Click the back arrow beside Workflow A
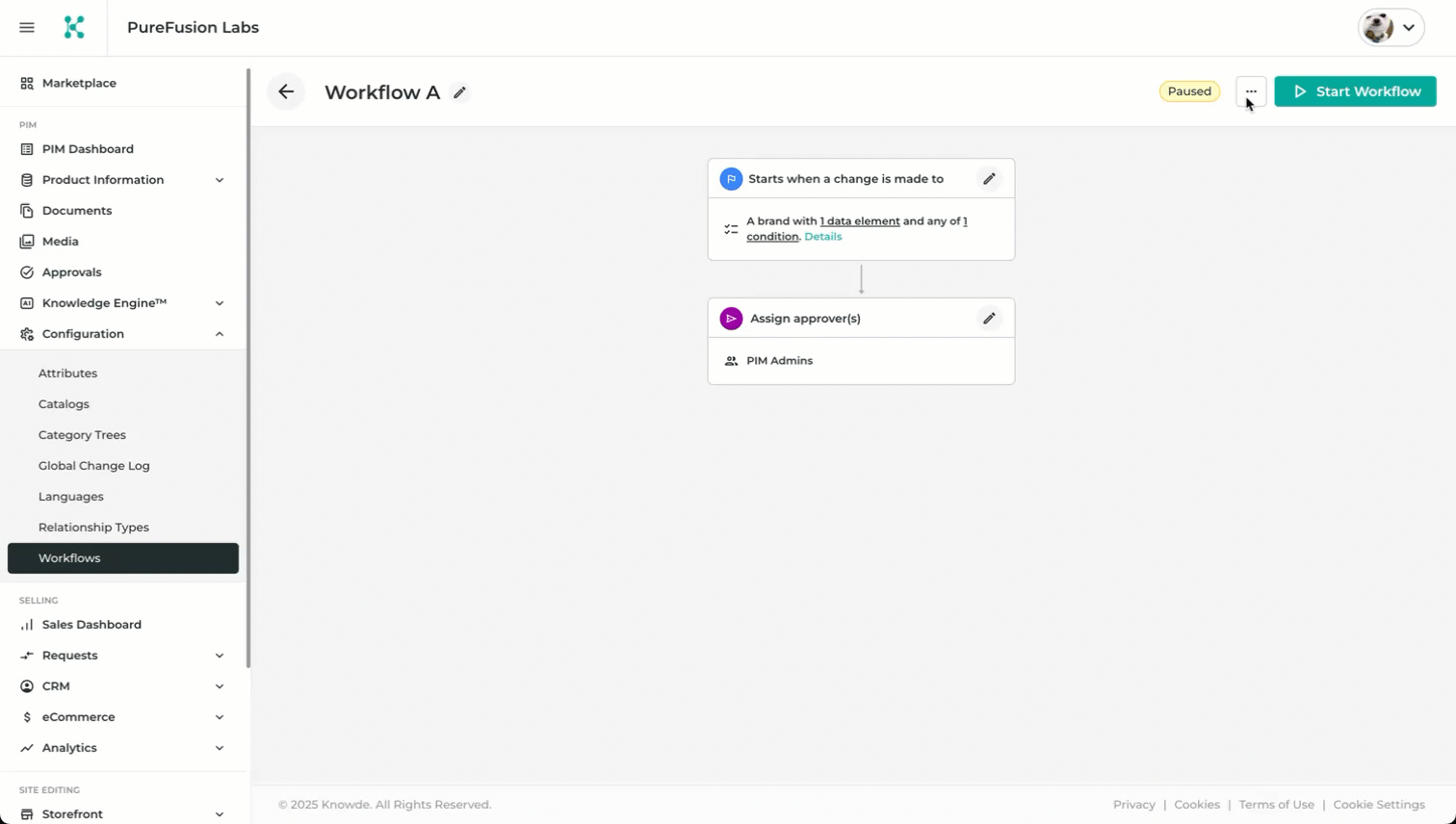Image resolution: width=1456 pixels, height=824 pixels. 286,92
